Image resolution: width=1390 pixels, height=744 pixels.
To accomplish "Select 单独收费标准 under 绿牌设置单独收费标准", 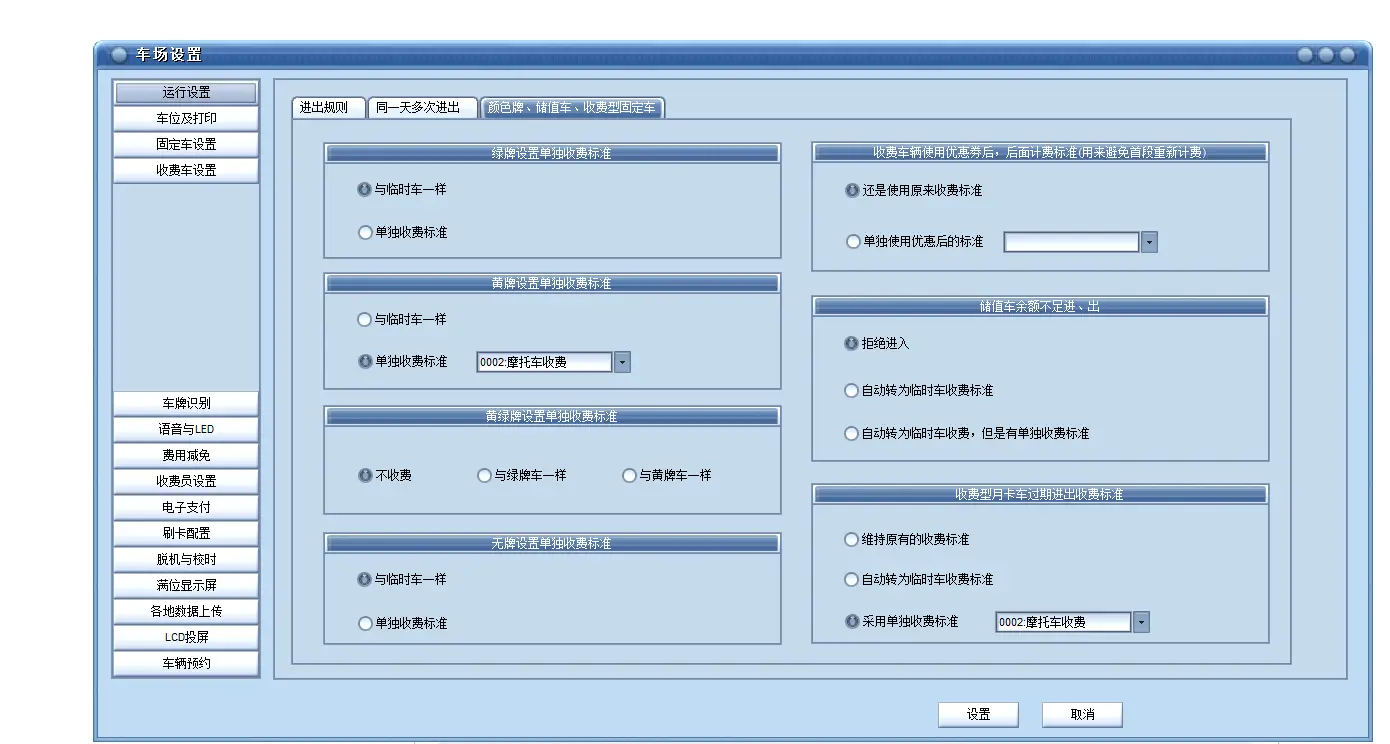I will (x=365, y=232).
